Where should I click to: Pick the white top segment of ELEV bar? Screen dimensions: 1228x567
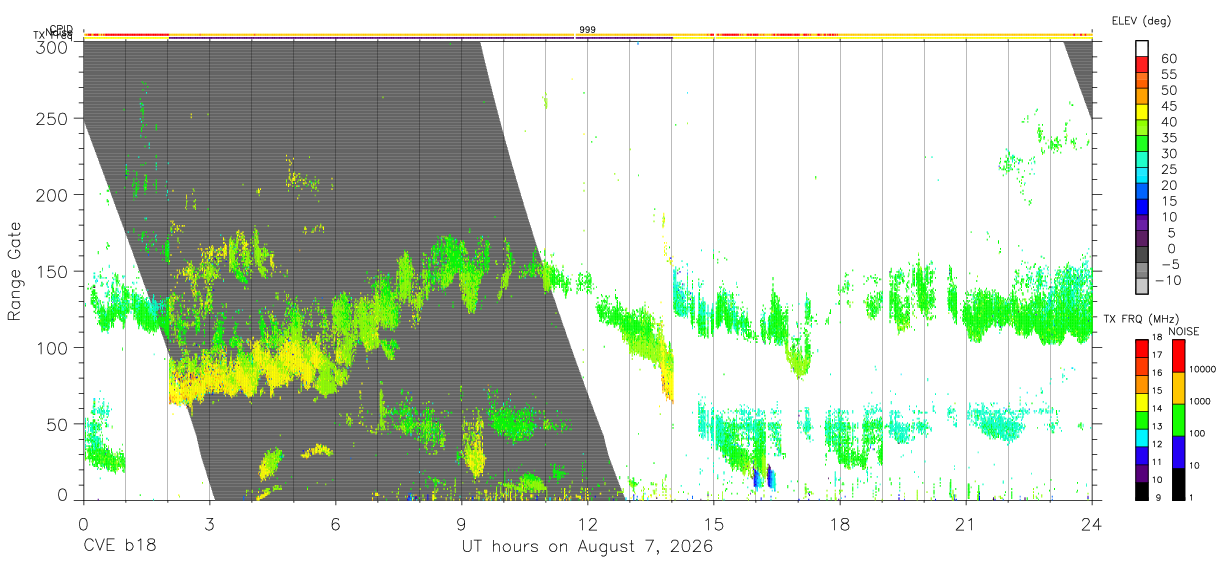pos(1142,48)
